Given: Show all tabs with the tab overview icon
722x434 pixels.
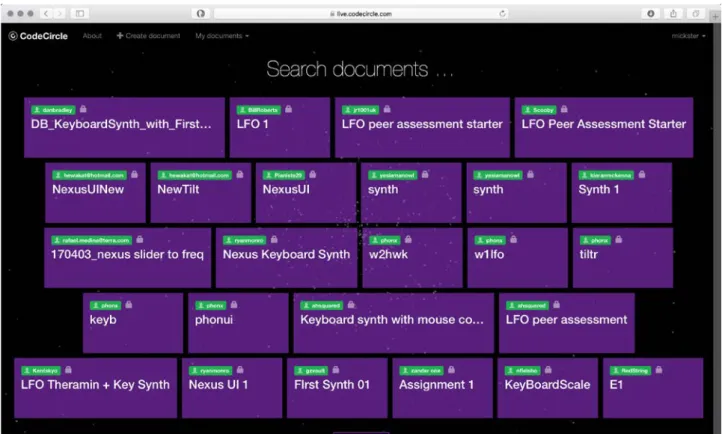Looking at the screenshot, I should pos(696,13).
